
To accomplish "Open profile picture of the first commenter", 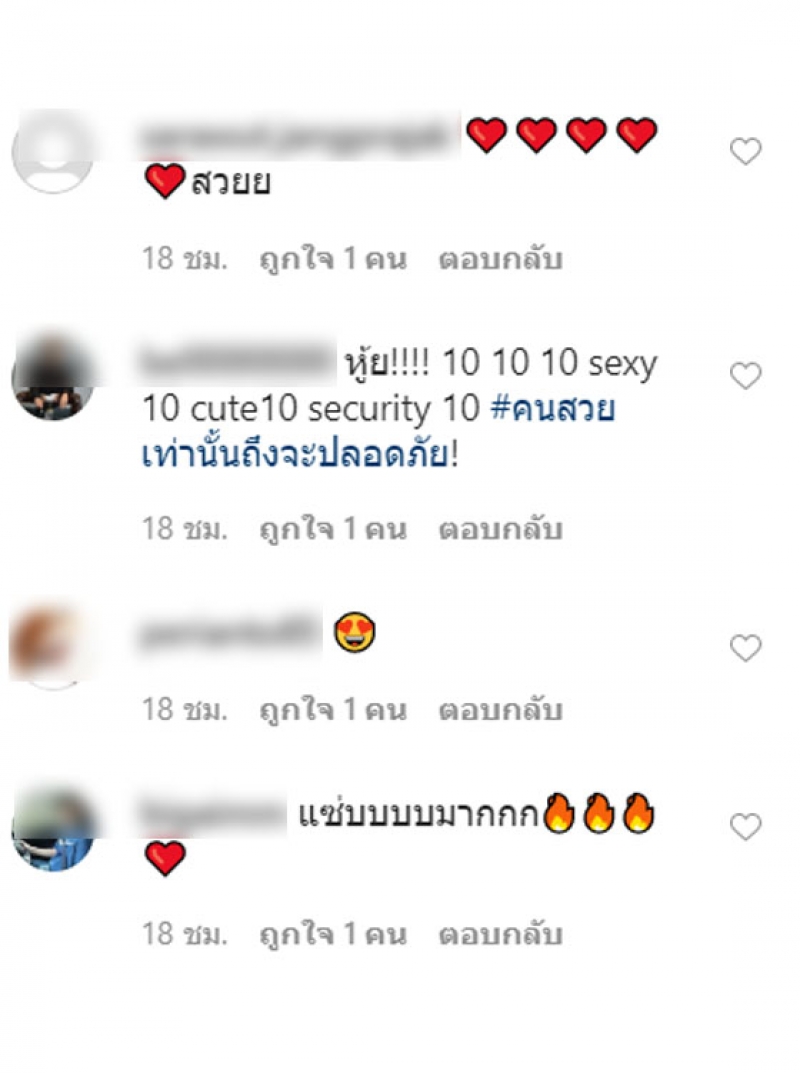I will (x=53, y=151).
